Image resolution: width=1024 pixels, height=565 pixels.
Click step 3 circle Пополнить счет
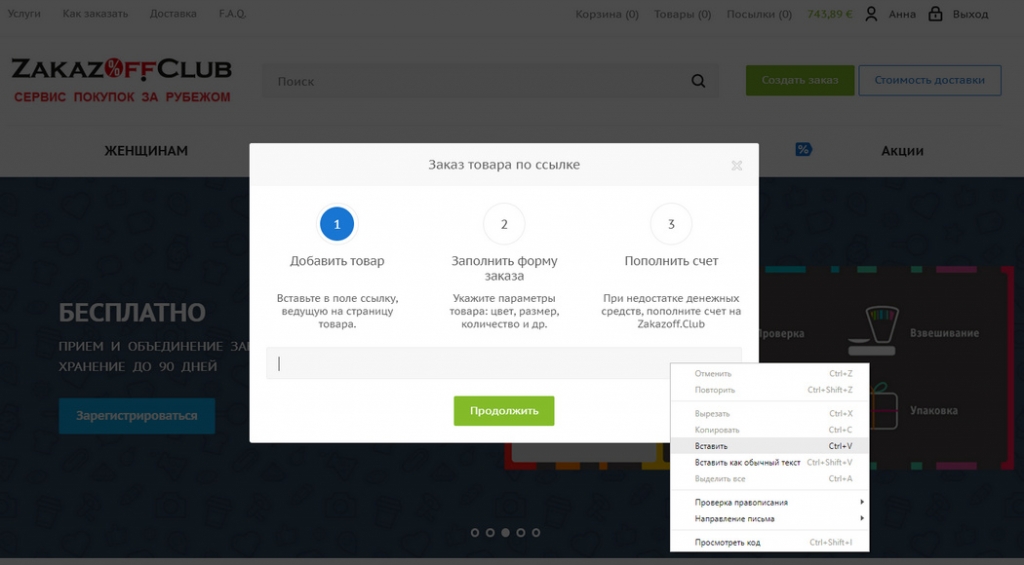point(671,224)
